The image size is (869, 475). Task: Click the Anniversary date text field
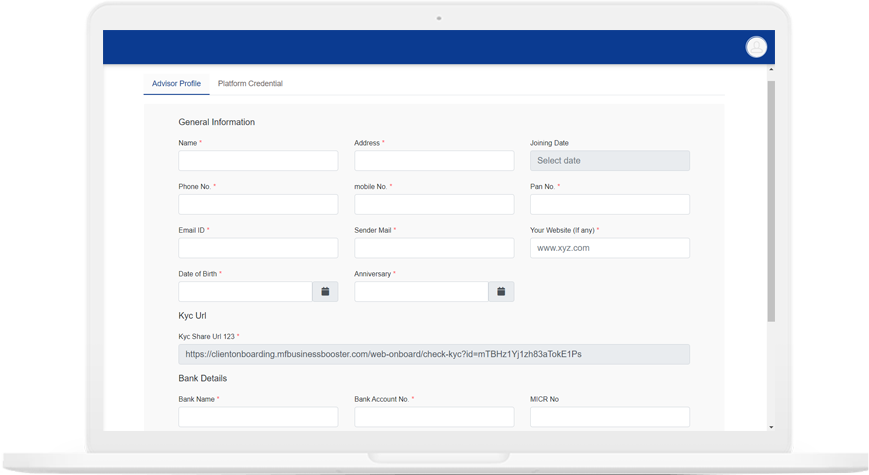(x=421, y=292)
